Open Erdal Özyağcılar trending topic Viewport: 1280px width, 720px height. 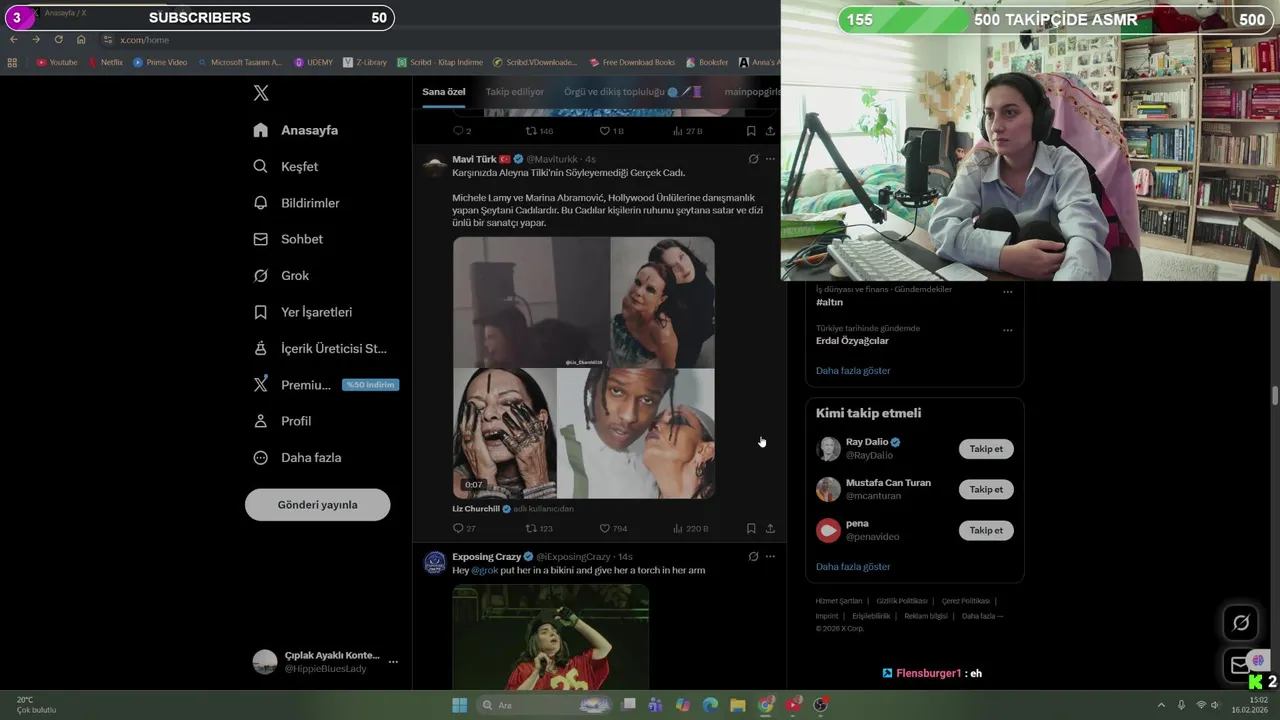pyautogui.click(x=852, y=341)
